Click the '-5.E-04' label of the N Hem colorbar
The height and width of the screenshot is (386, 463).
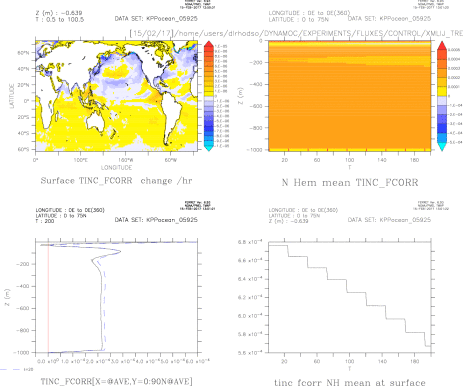click(x=455, y=142)
